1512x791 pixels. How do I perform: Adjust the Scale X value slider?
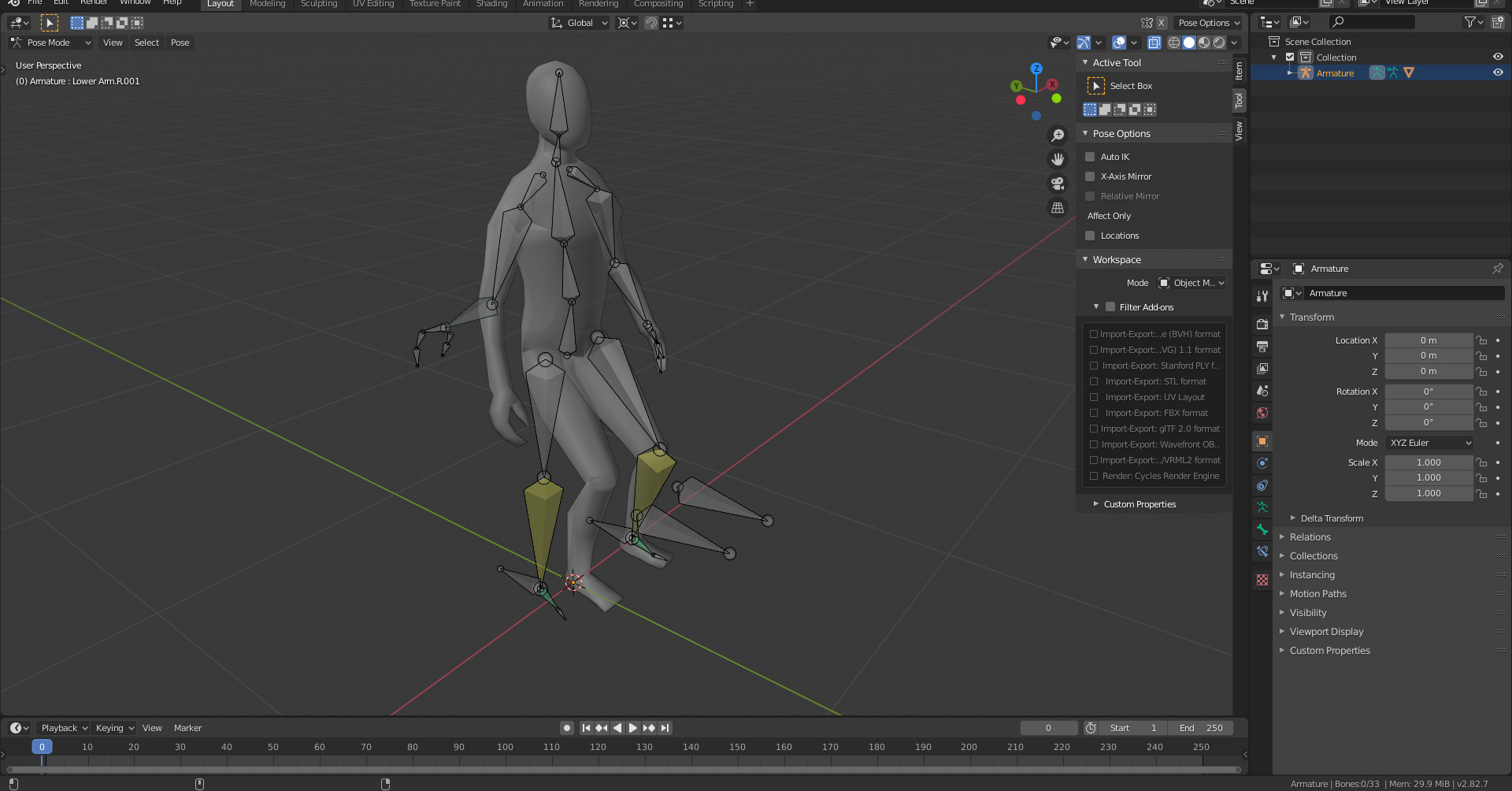click(1429, 462)
